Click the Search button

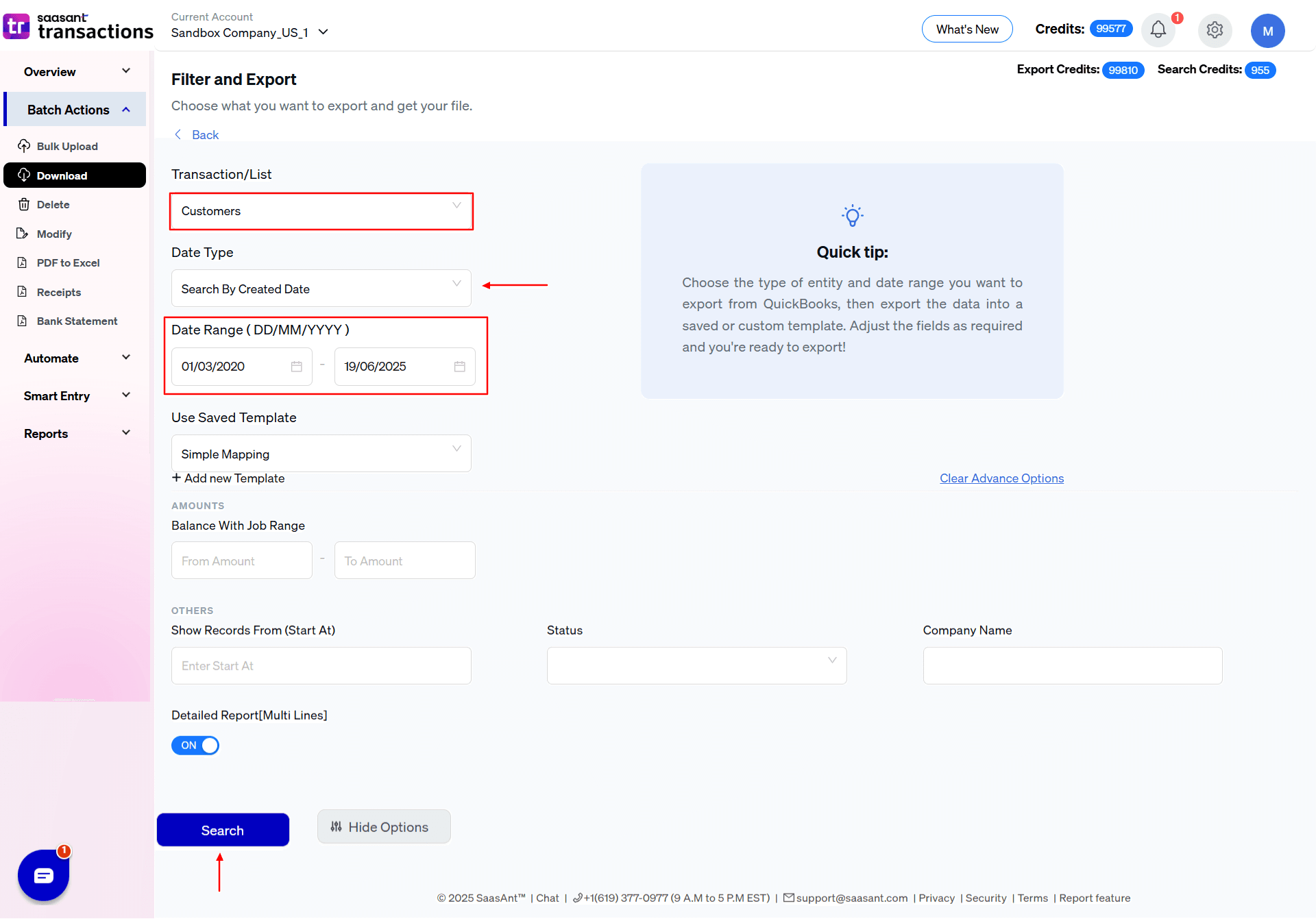tap(223, 830)
